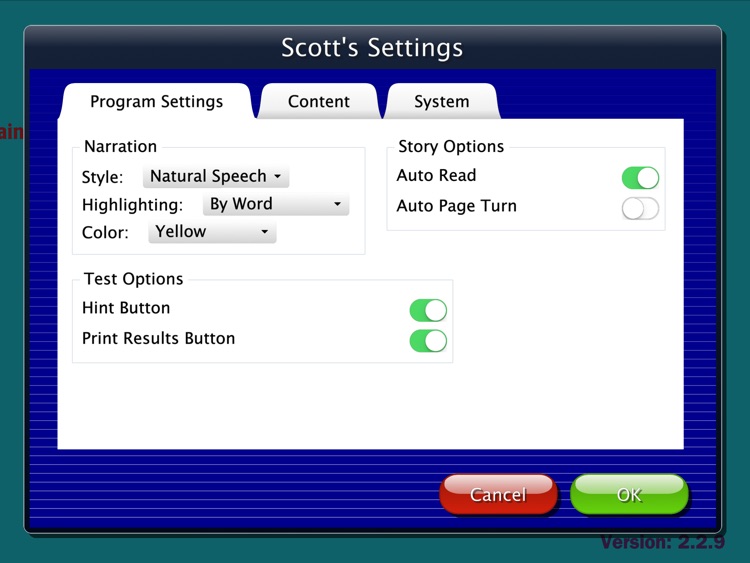The image size is (750, 563).
Task: Turn off the Print Results Button toggle
Action: 428,341
